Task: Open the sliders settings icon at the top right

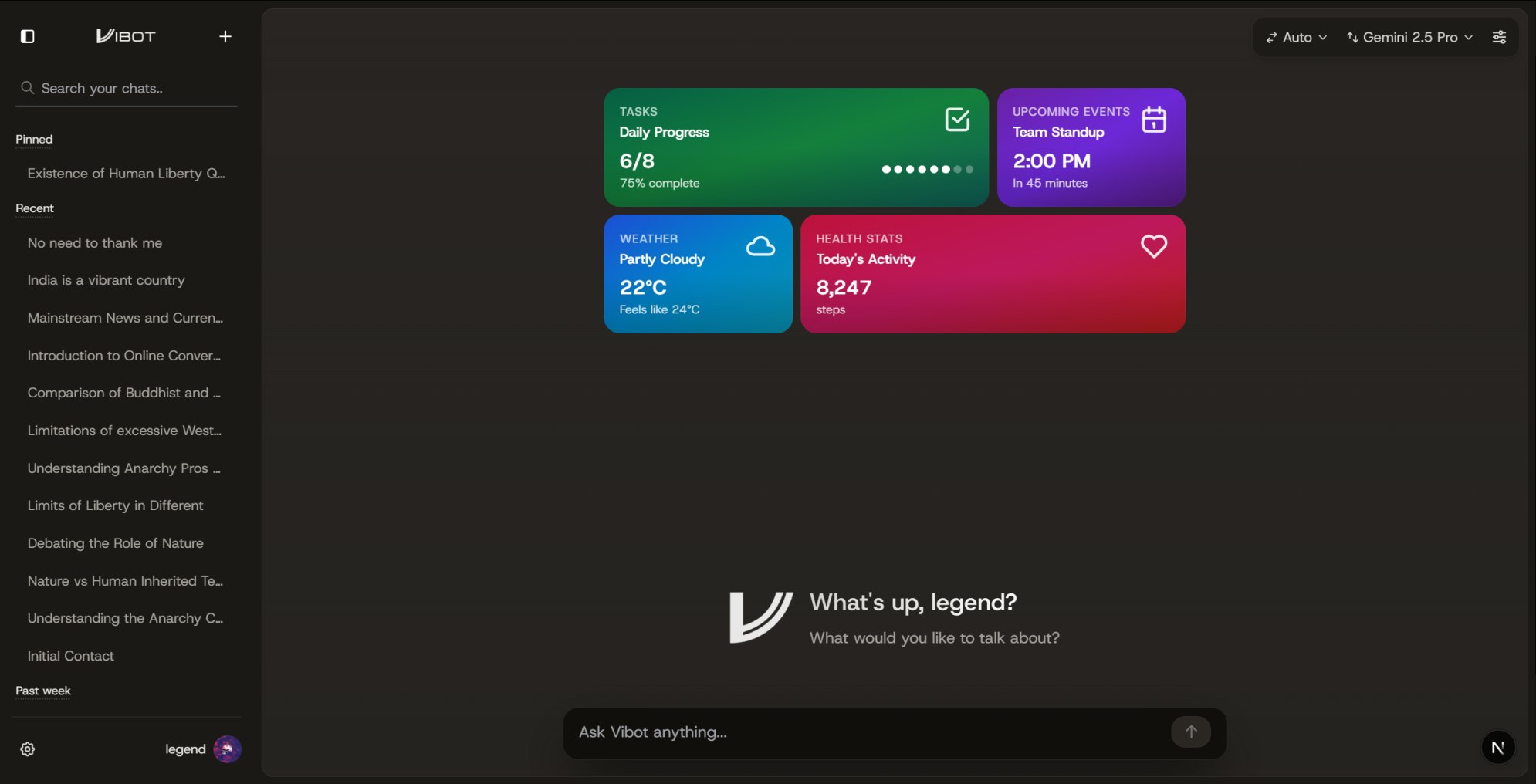Action: [x=1499, y=37]
